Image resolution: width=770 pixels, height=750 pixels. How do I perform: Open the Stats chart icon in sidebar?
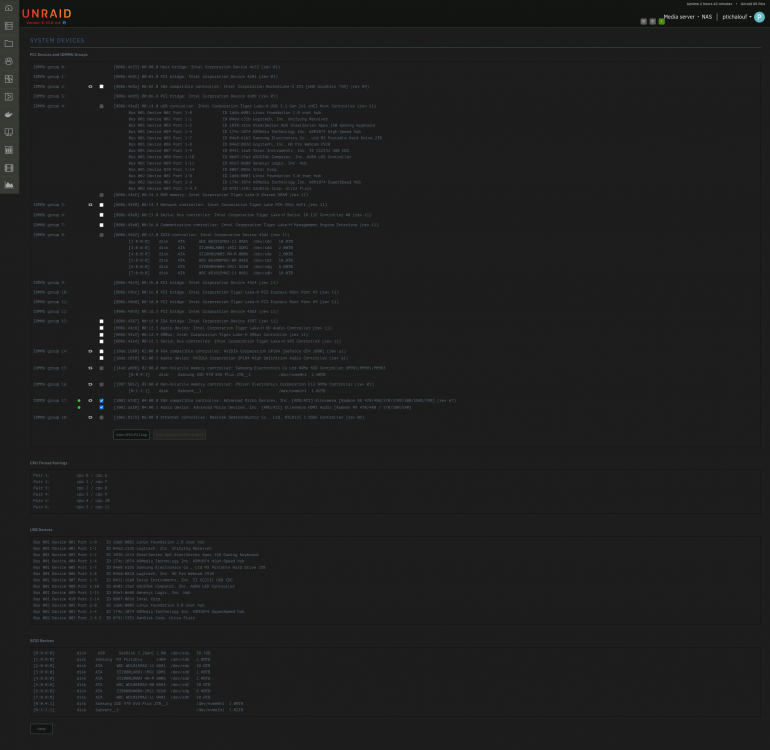[9, 185]
